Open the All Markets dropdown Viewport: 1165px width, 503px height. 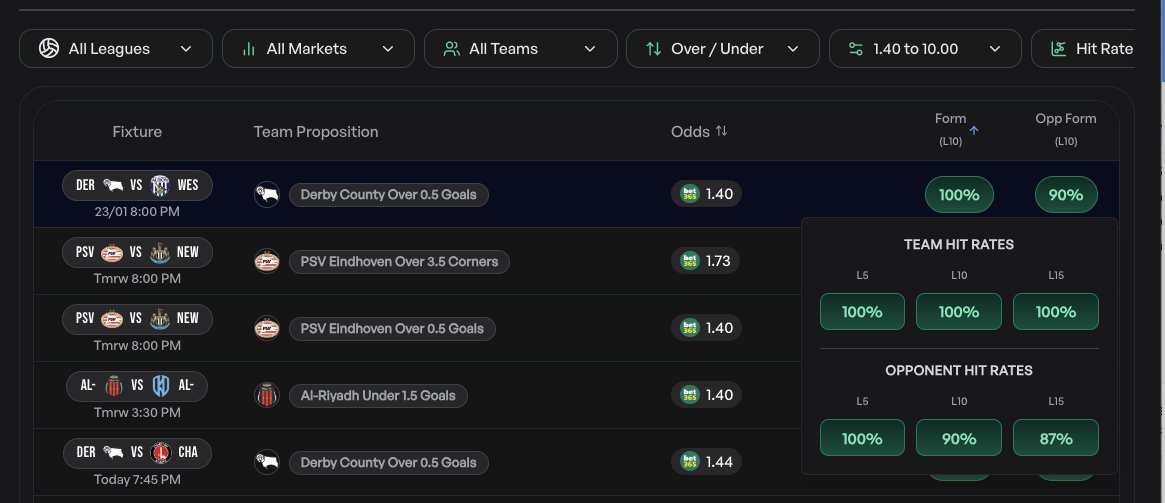(x=318, y=48)
